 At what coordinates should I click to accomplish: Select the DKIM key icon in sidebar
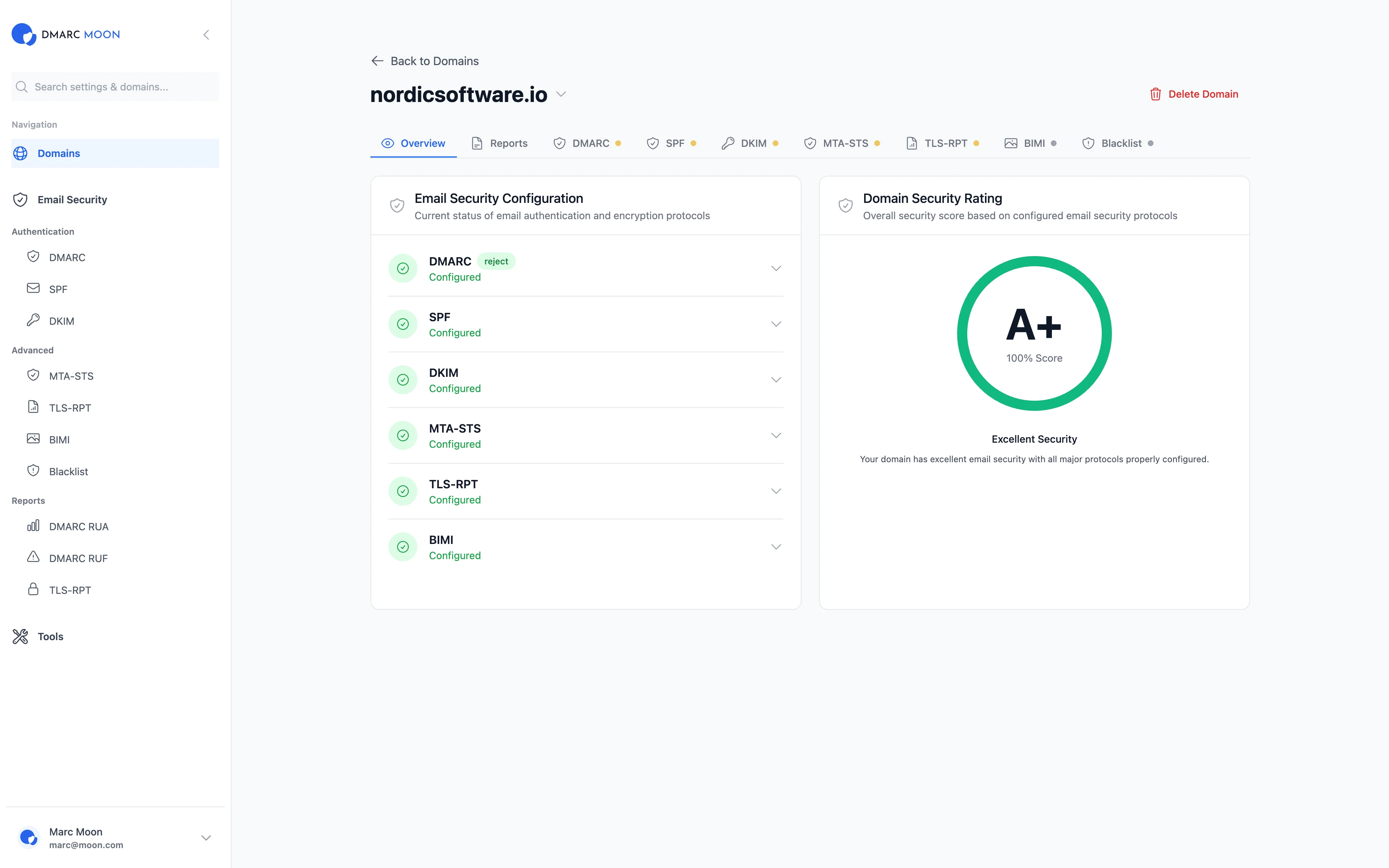point(33,320)
